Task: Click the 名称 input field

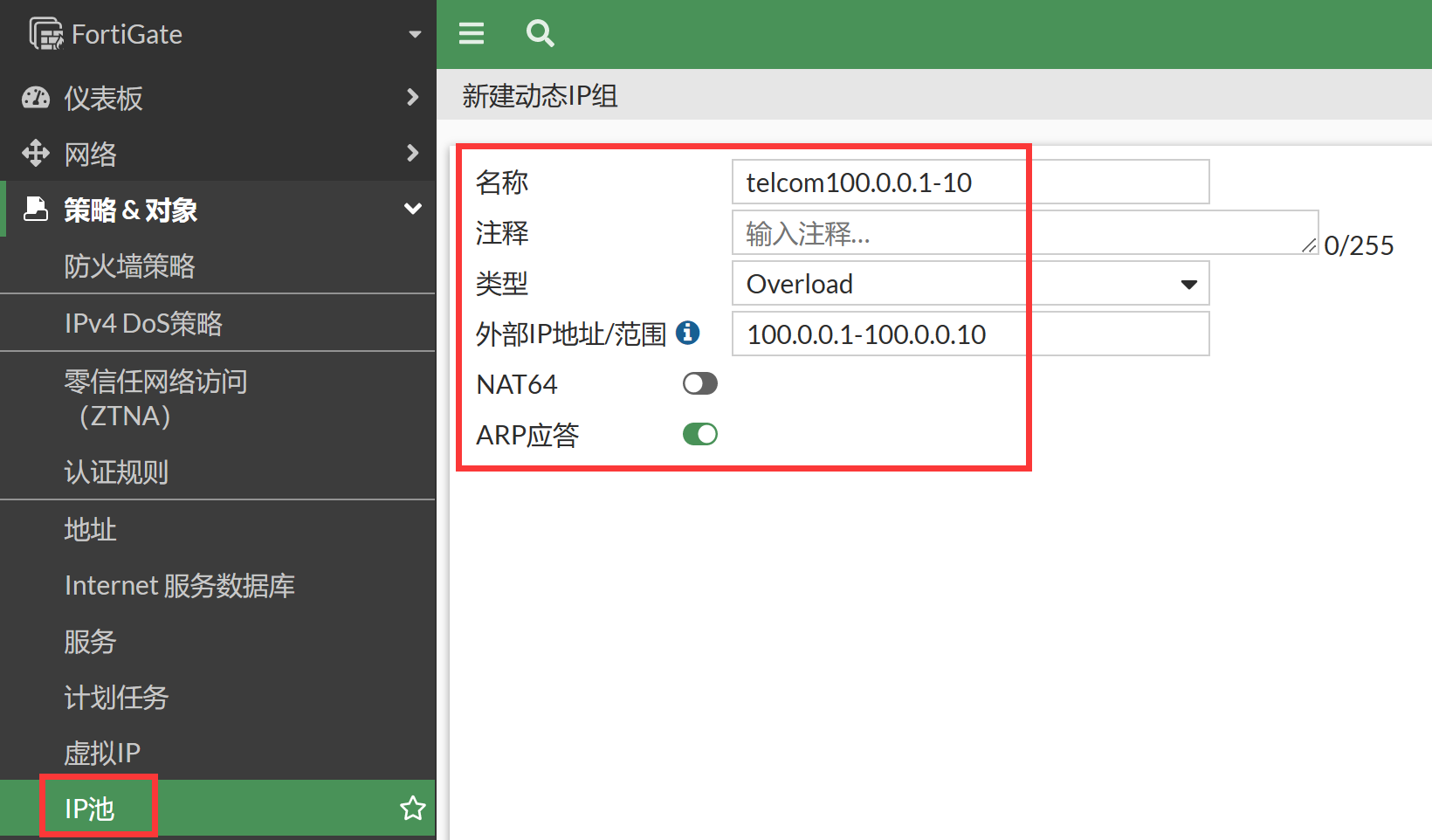Action: 970,182
